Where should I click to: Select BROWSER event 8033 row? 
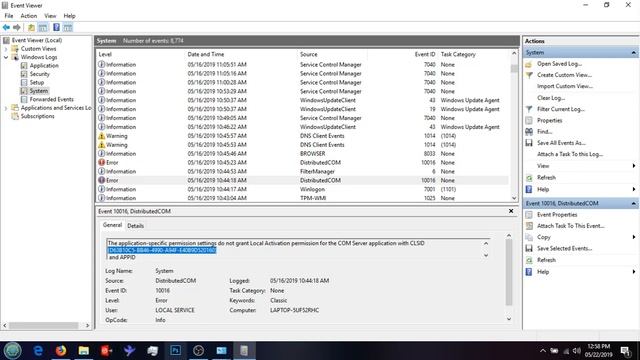(x=303, y=153)
